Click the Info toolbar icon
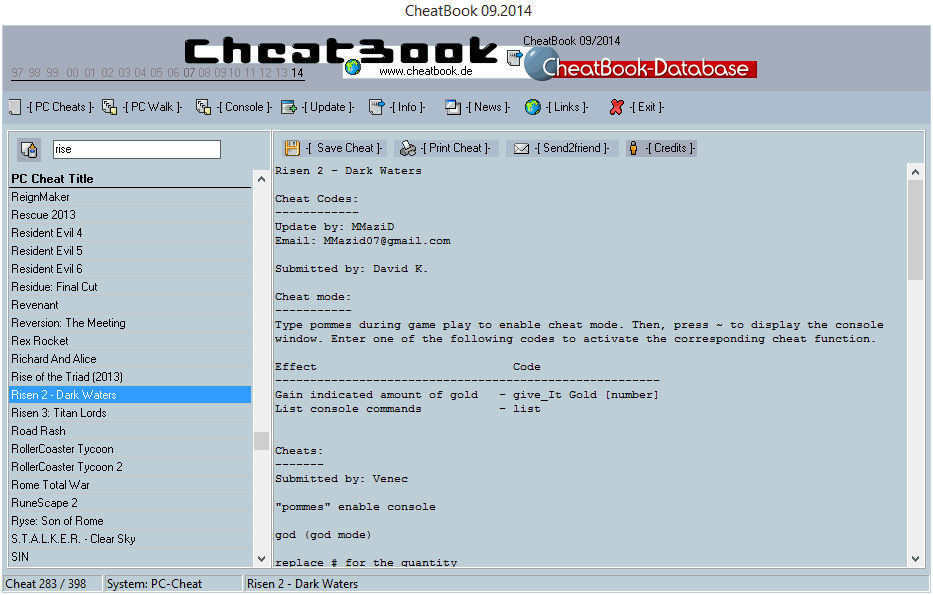The width and height of the screenshot is (933, 595). [x=377, y=107]
